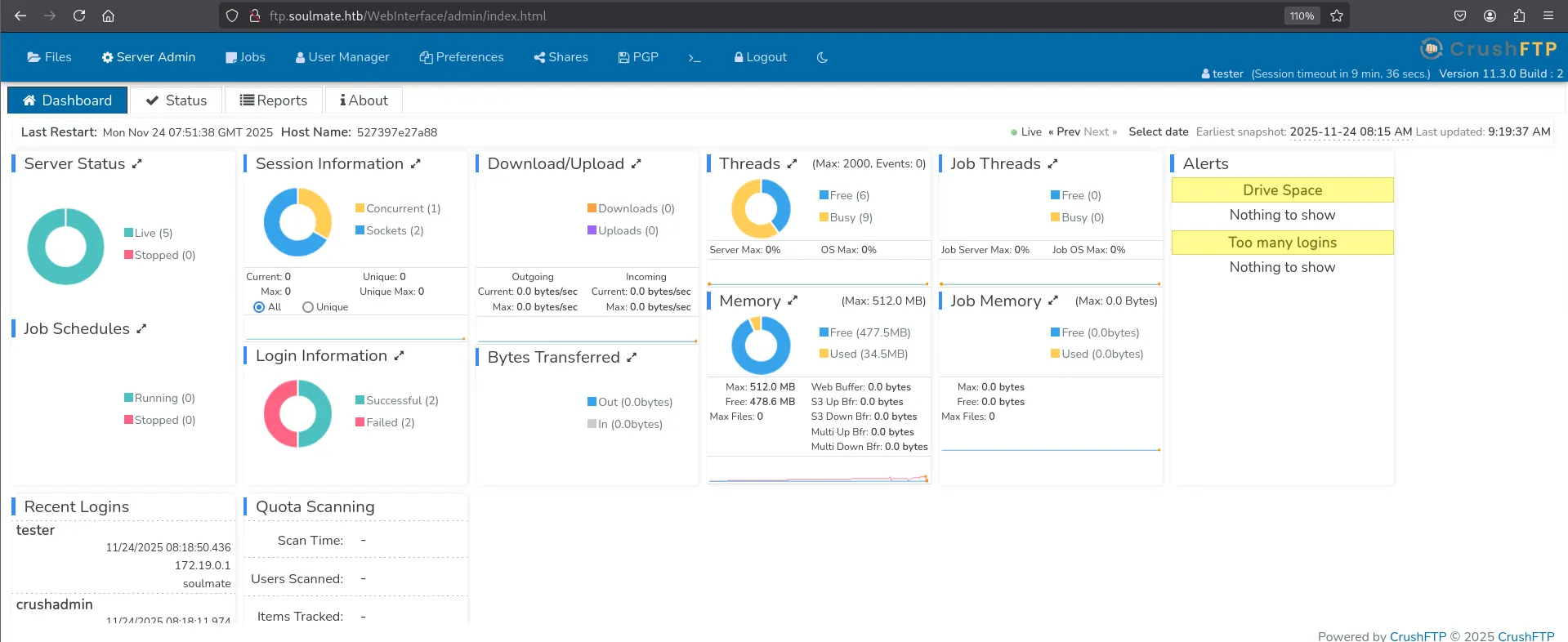Open the Firefox hamburger menu

[x=1548, y=16]
